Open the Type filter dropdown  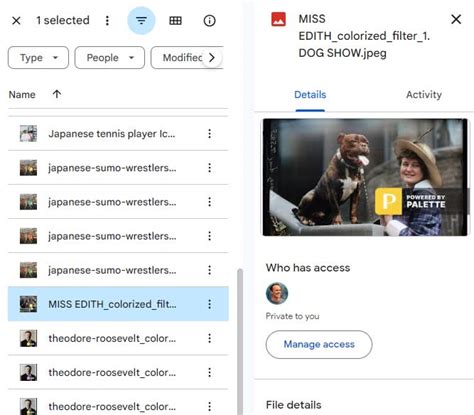38,58
